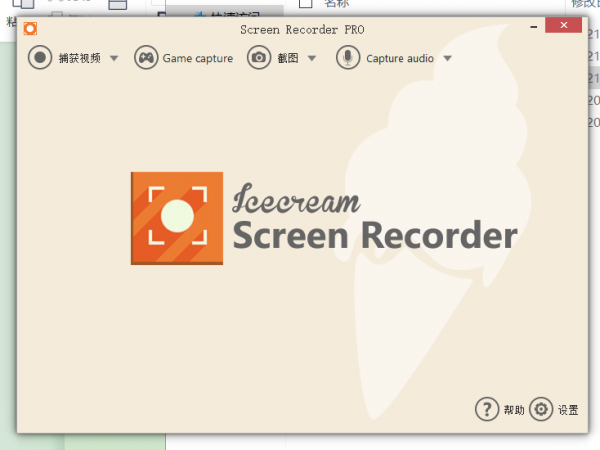Click the 截图 text label
The image size is (600, 450).
pyautogui.click(x=288, y=58)
